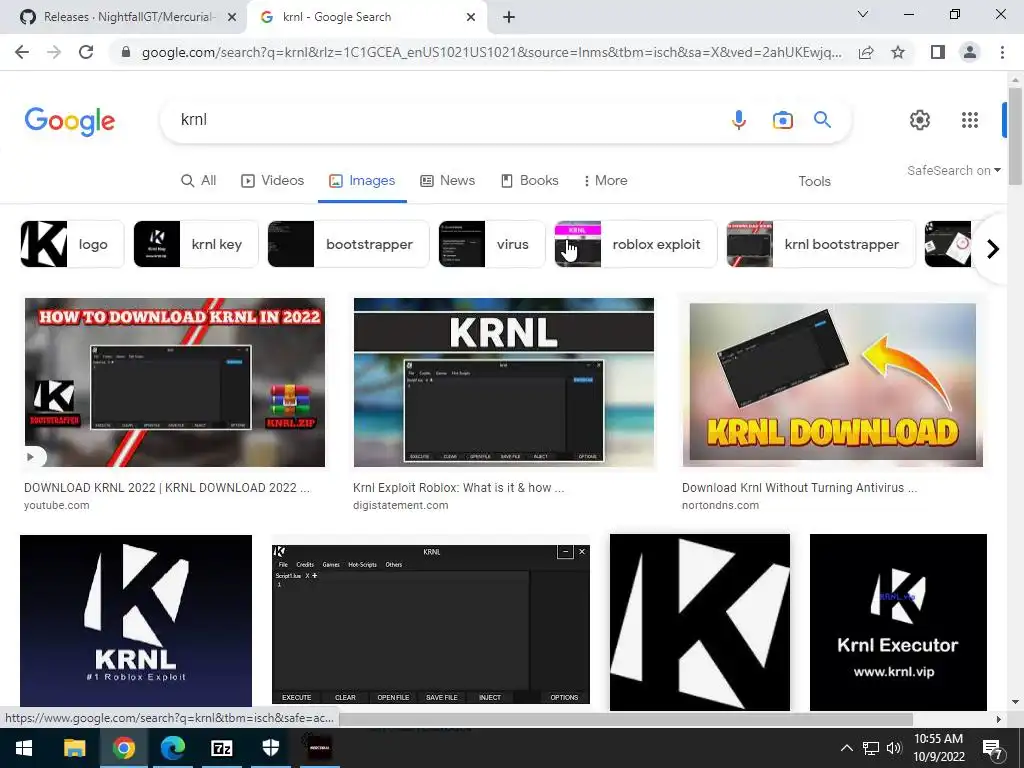Image resolution: width=1024 pixels, height=768 pixels.
Task: Open 7-Zip from taskbar
Action: coord(221,748)
